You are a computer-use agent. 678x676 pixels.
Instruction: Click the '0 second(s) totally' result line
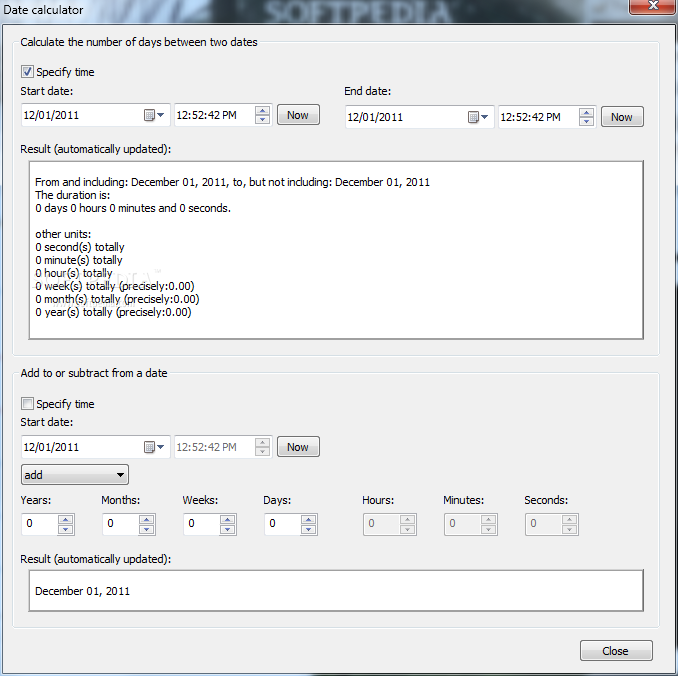[80, 247]
